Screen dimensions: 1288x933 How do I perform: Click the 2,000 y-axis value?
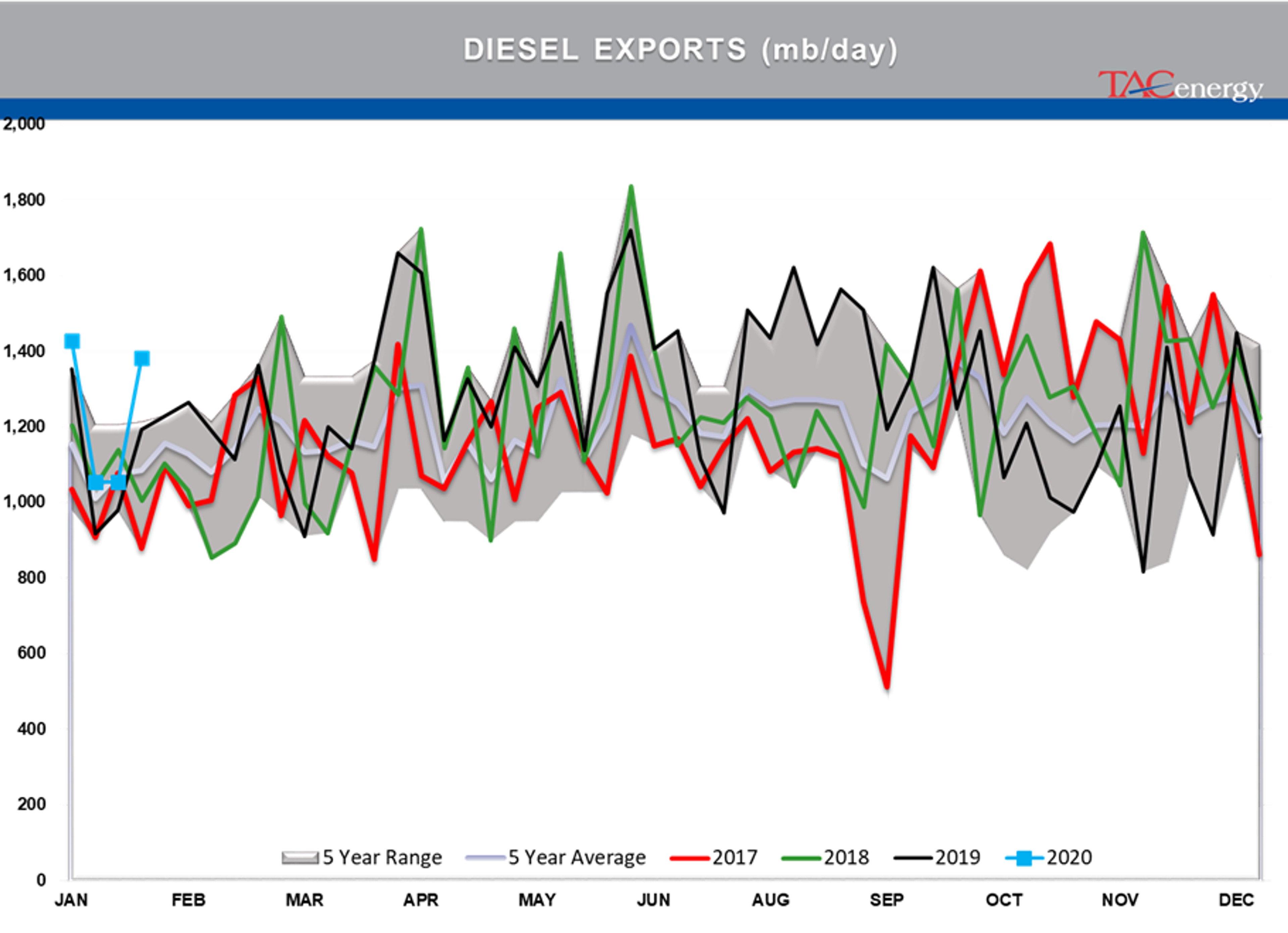click(x=24, y=124)
